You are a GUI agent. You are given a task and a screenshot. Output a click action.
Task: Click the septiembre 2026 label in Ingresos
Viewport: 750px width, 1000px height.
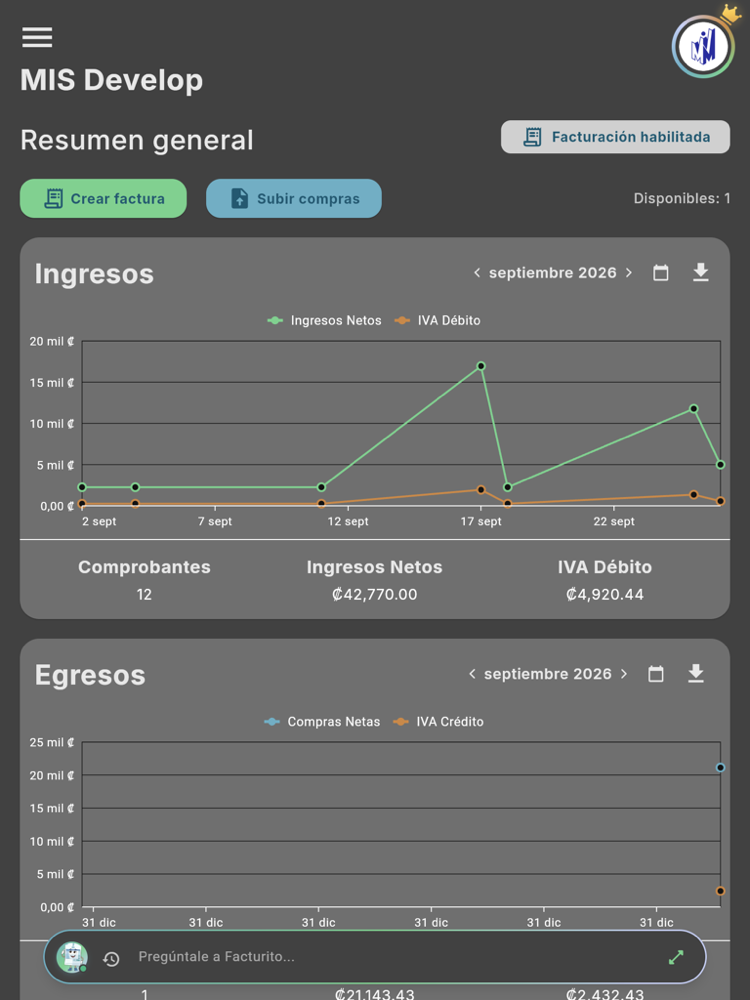pos(552,273)
